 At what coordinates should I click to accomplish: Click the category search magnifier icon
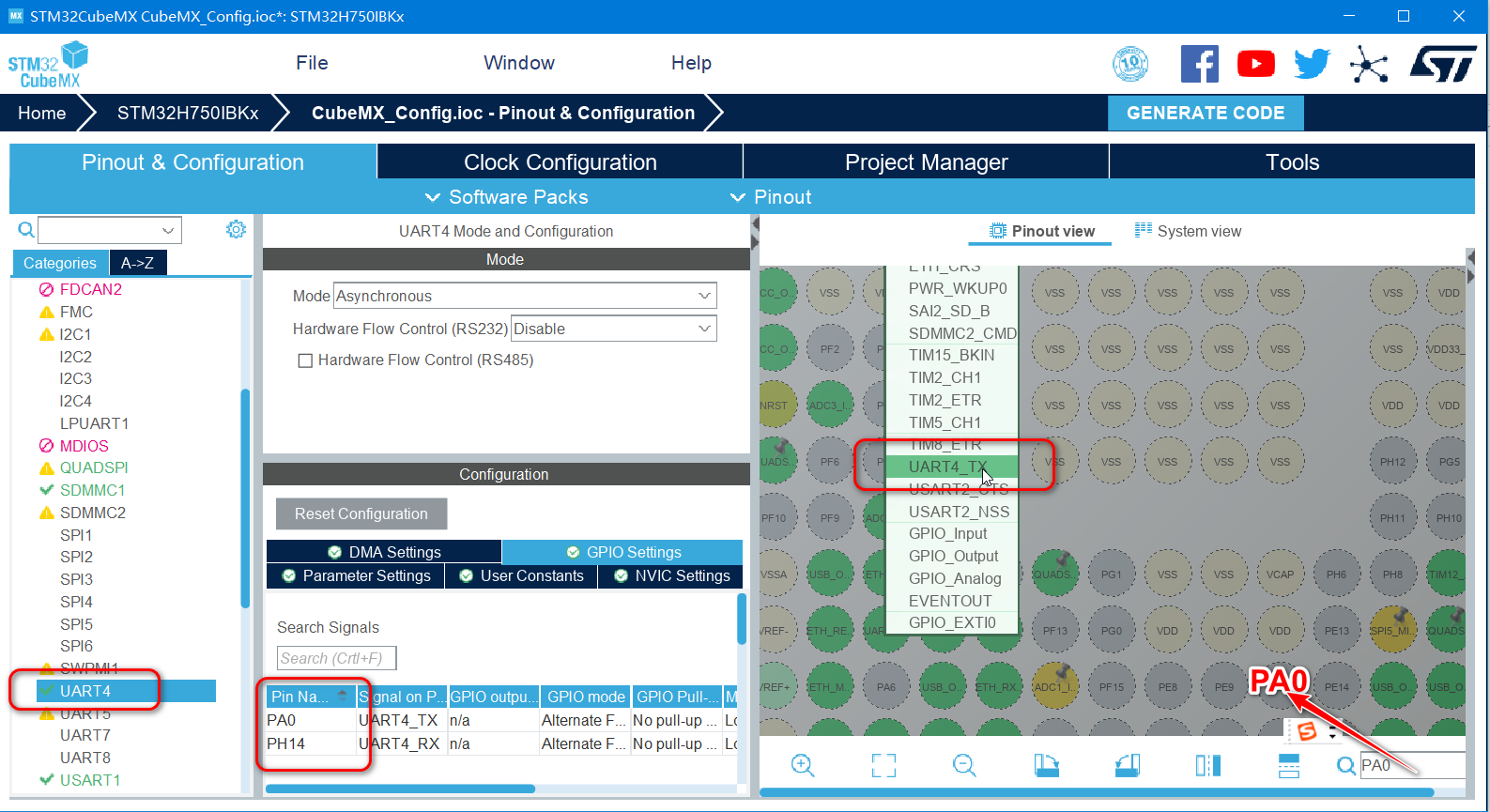pyautogui.click(x=26, y=229)
